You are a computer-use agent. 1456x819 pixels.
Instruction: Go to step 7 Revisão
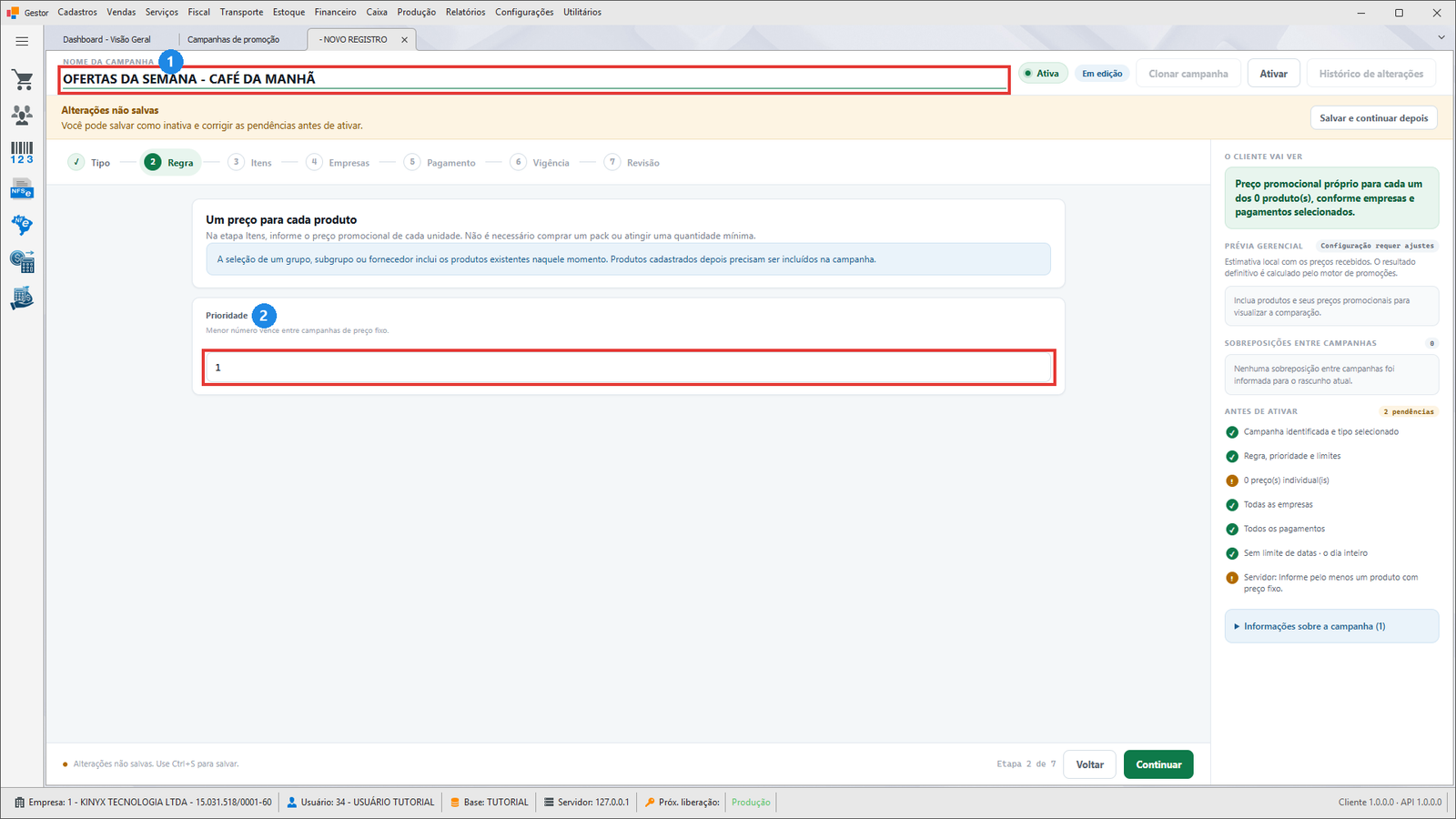[x=632, y=162]
